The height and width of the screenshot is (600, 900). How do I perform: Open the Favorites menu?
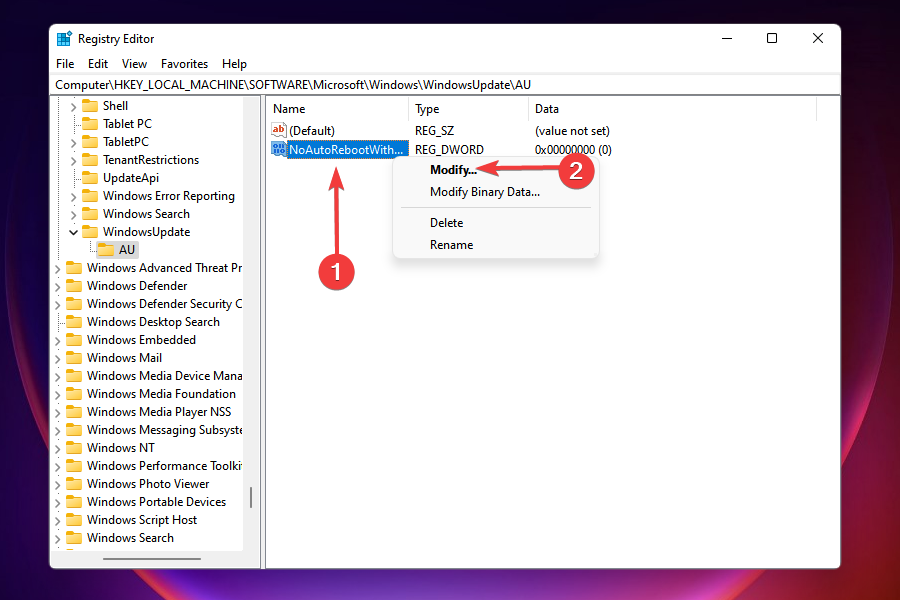pyautogui.click(x=184, y=64)
